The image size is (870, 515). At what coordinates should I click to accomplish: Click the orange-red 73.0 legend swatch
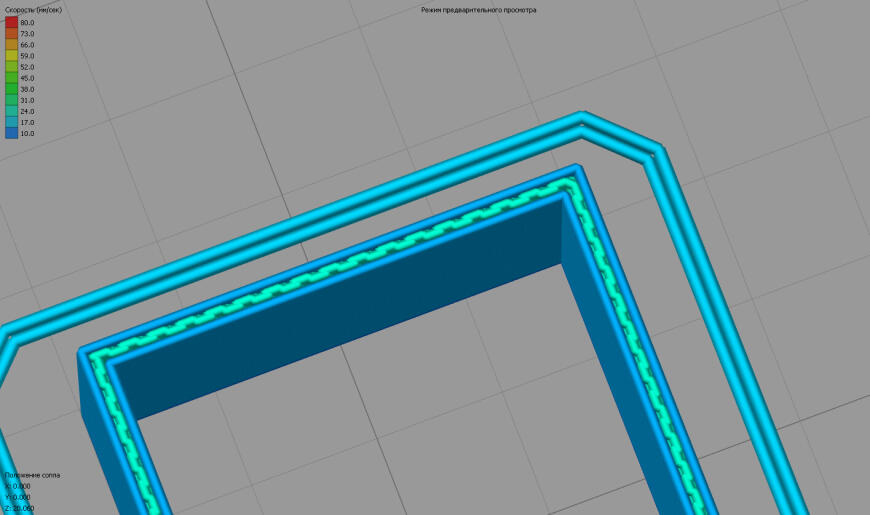(11, 33)
